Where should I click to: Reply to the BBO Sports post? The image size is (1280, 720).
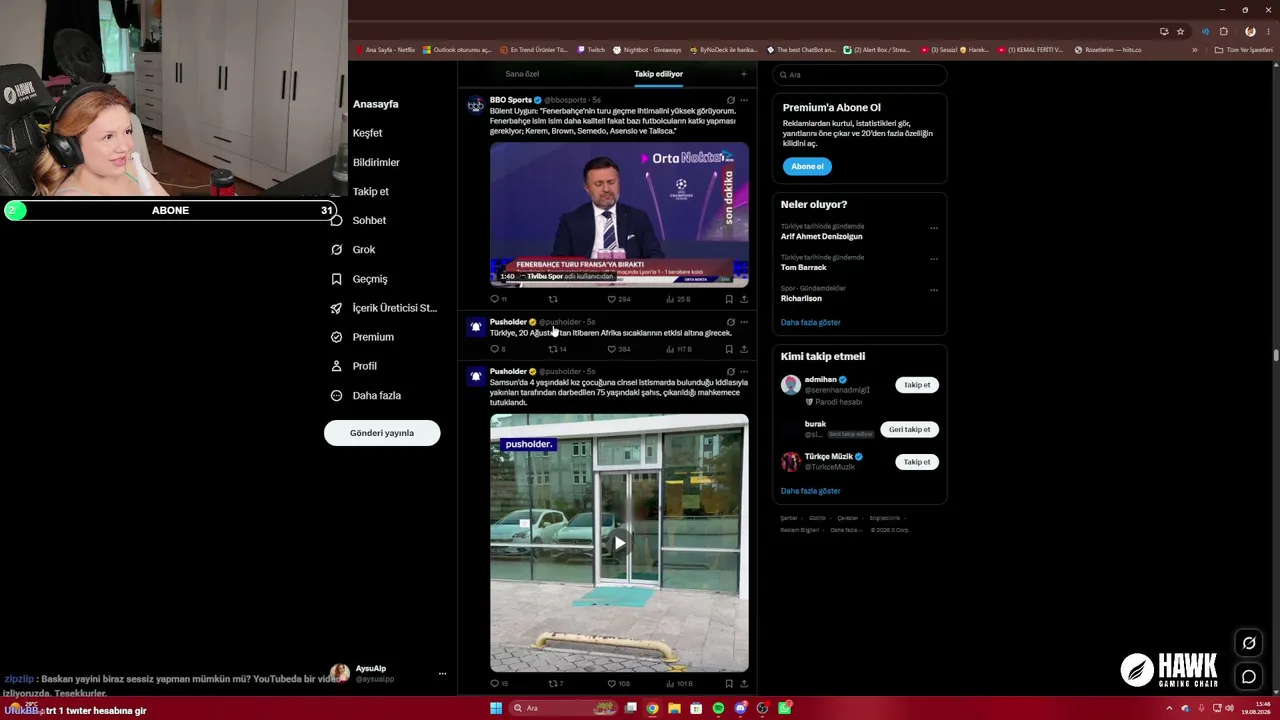coord(494,299)
